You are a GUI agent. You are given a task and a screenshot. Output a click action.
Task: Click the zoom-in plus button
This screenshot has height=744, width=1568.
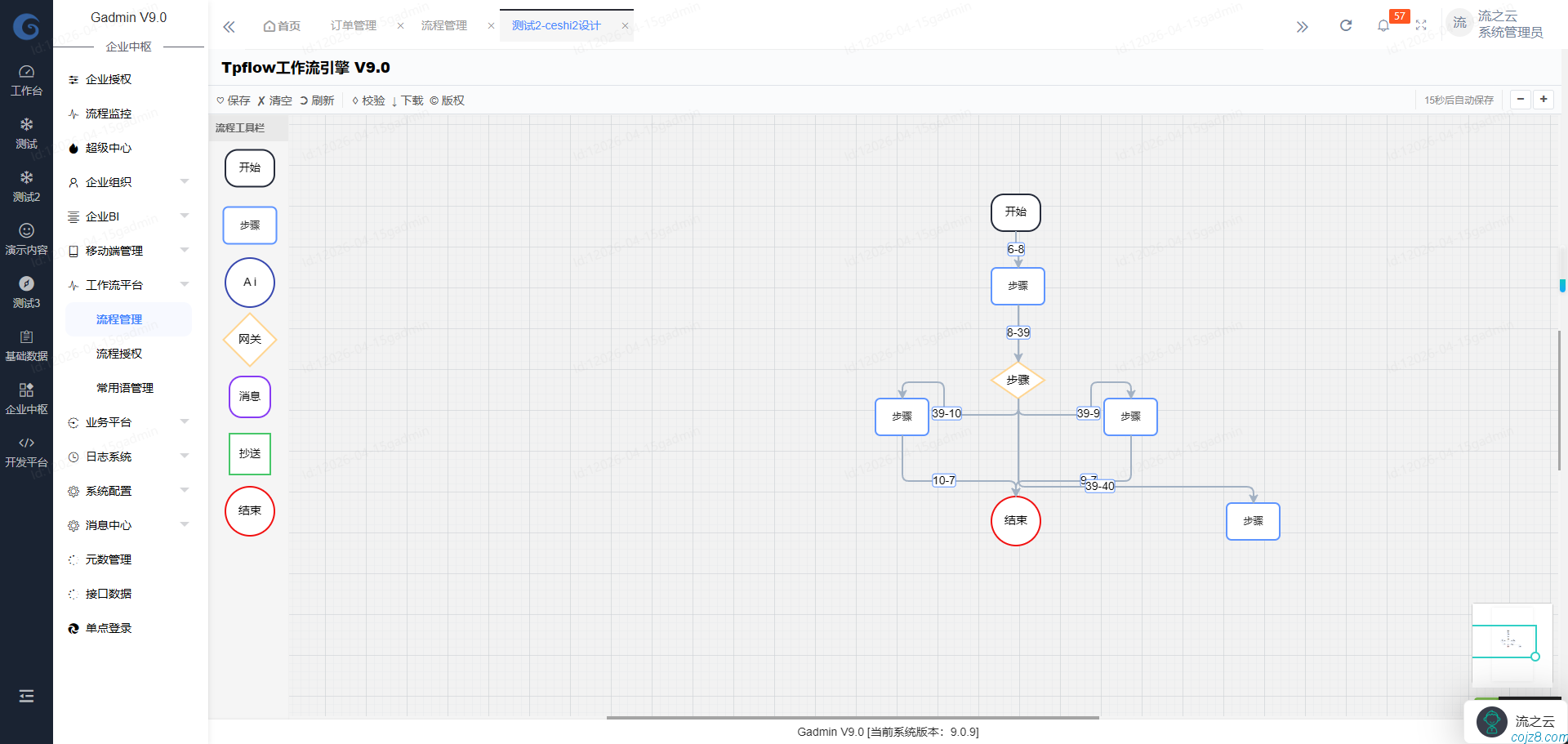pos(1543,100)
